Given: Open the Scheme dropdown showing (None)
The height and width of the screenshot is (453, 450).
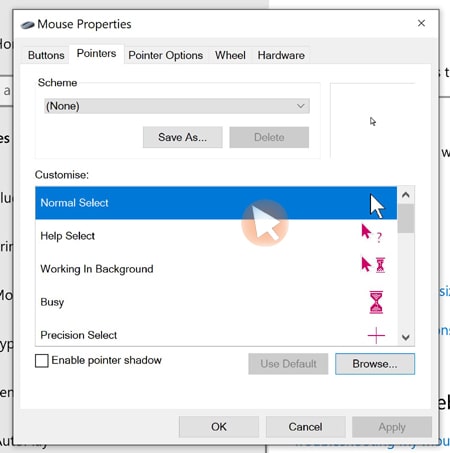Looking at the screenshot, I should coord(177,106).
